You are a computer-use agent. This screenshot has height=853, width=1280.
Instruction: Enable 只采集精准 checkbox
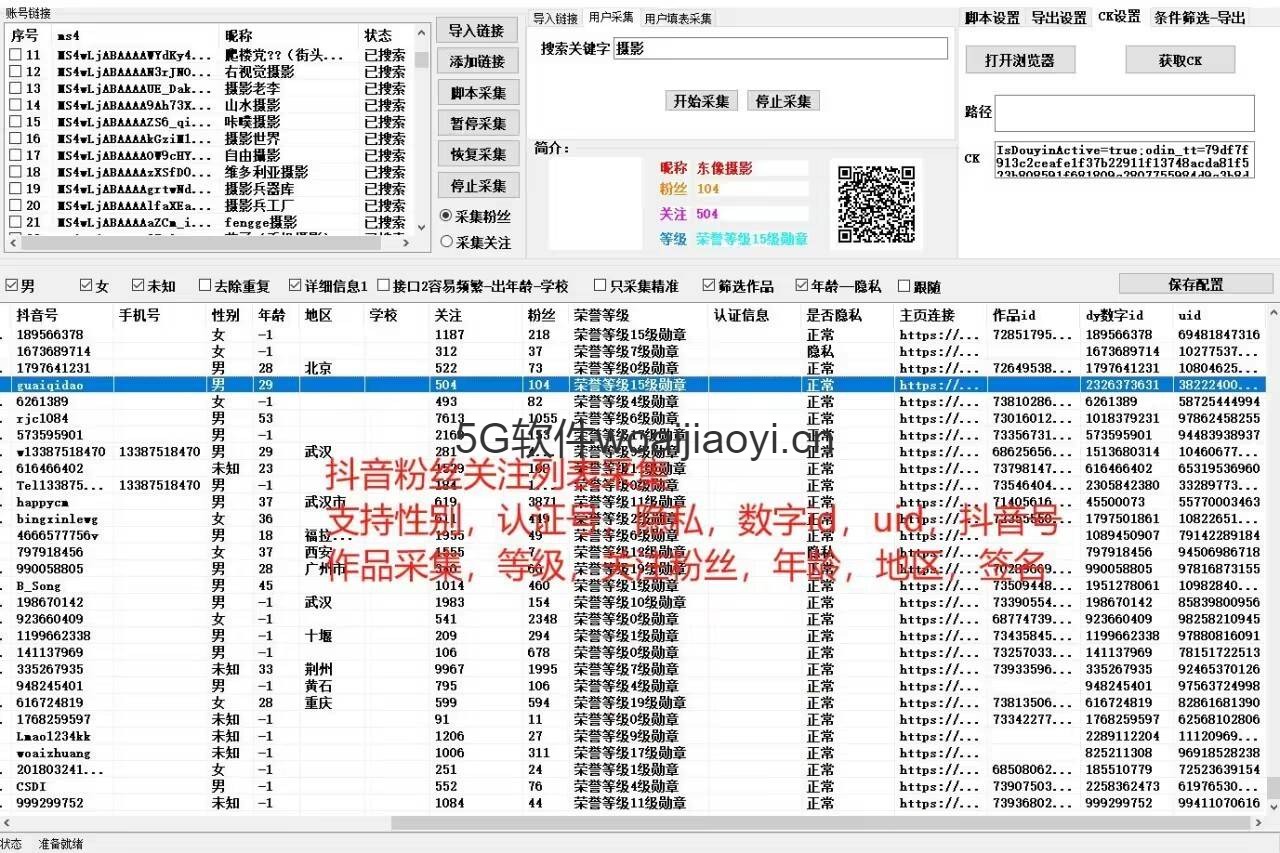coord(600,286)
